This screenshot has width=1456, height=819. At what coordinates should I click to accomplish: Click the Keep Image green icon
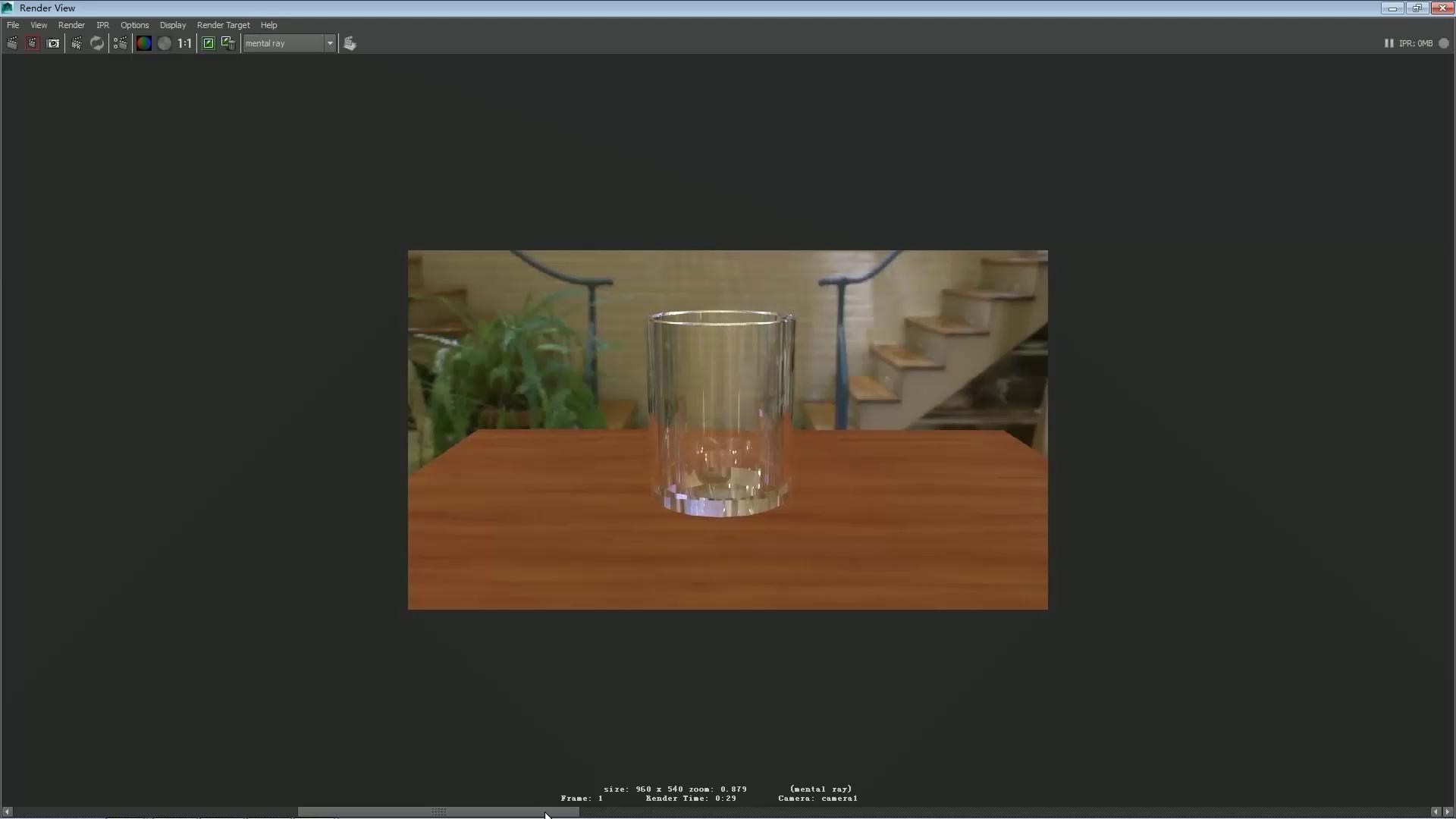tap(209, 43)
